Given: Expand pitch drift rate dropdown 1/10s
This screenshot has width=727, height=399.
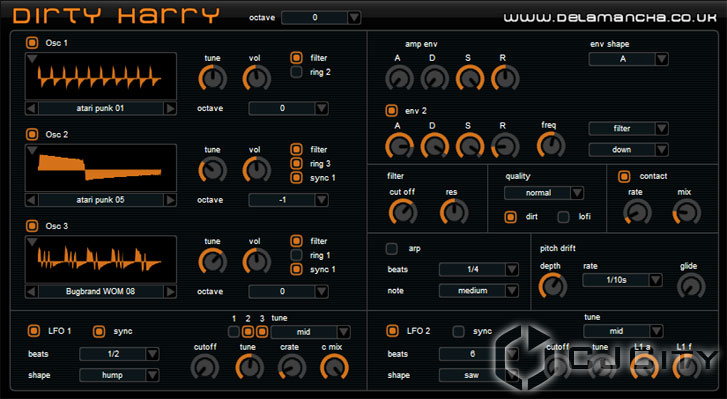Looking at the screenshot, I should tap(622, 280).
